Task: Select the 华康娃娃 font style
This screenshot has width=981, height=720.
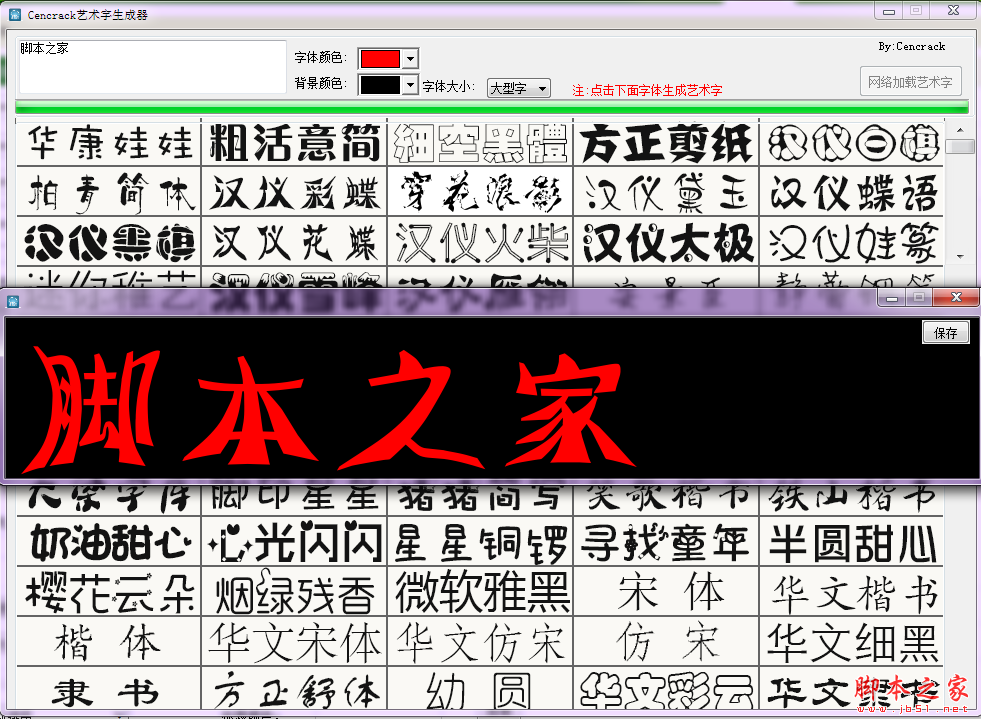Action: tap(108, 143)
